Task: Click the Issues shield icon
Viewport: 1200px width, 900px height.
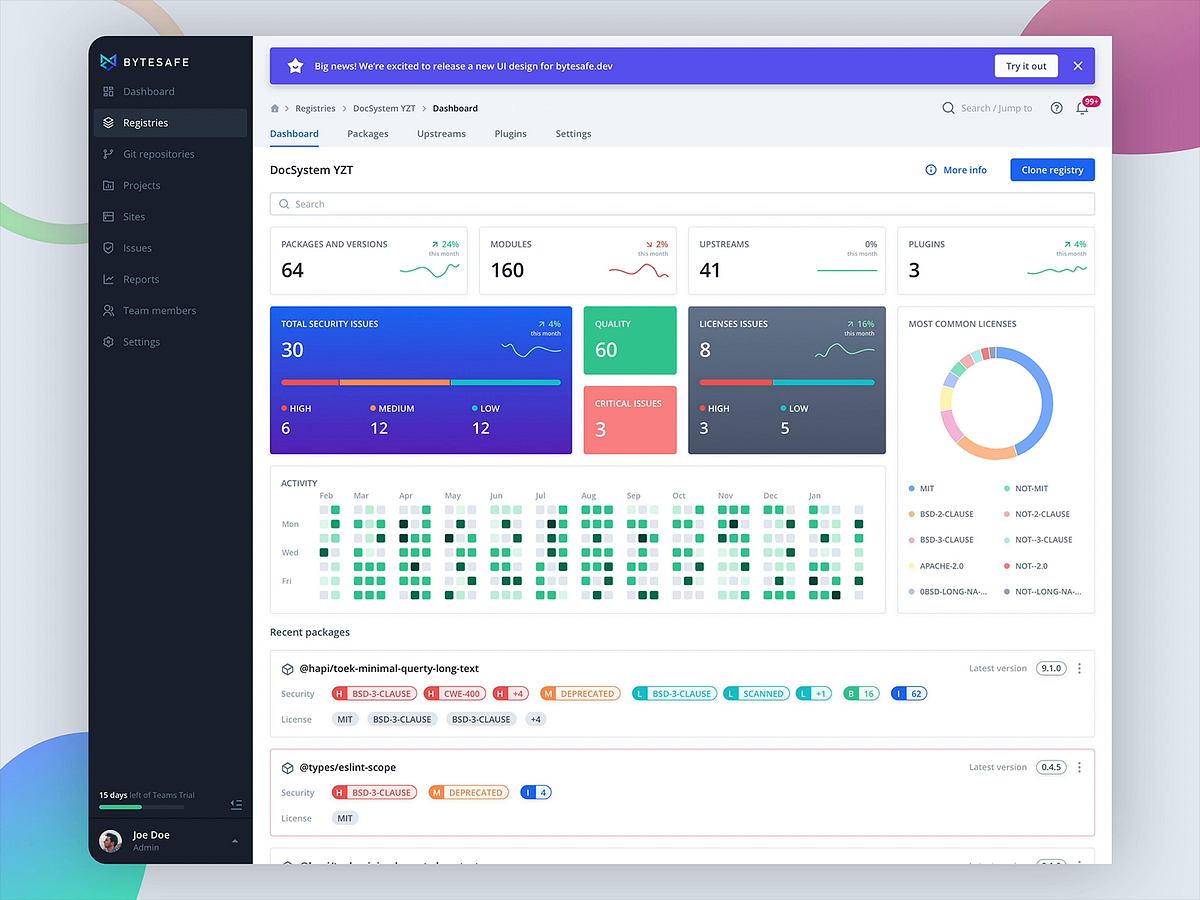Action: (x=110, y=247)
